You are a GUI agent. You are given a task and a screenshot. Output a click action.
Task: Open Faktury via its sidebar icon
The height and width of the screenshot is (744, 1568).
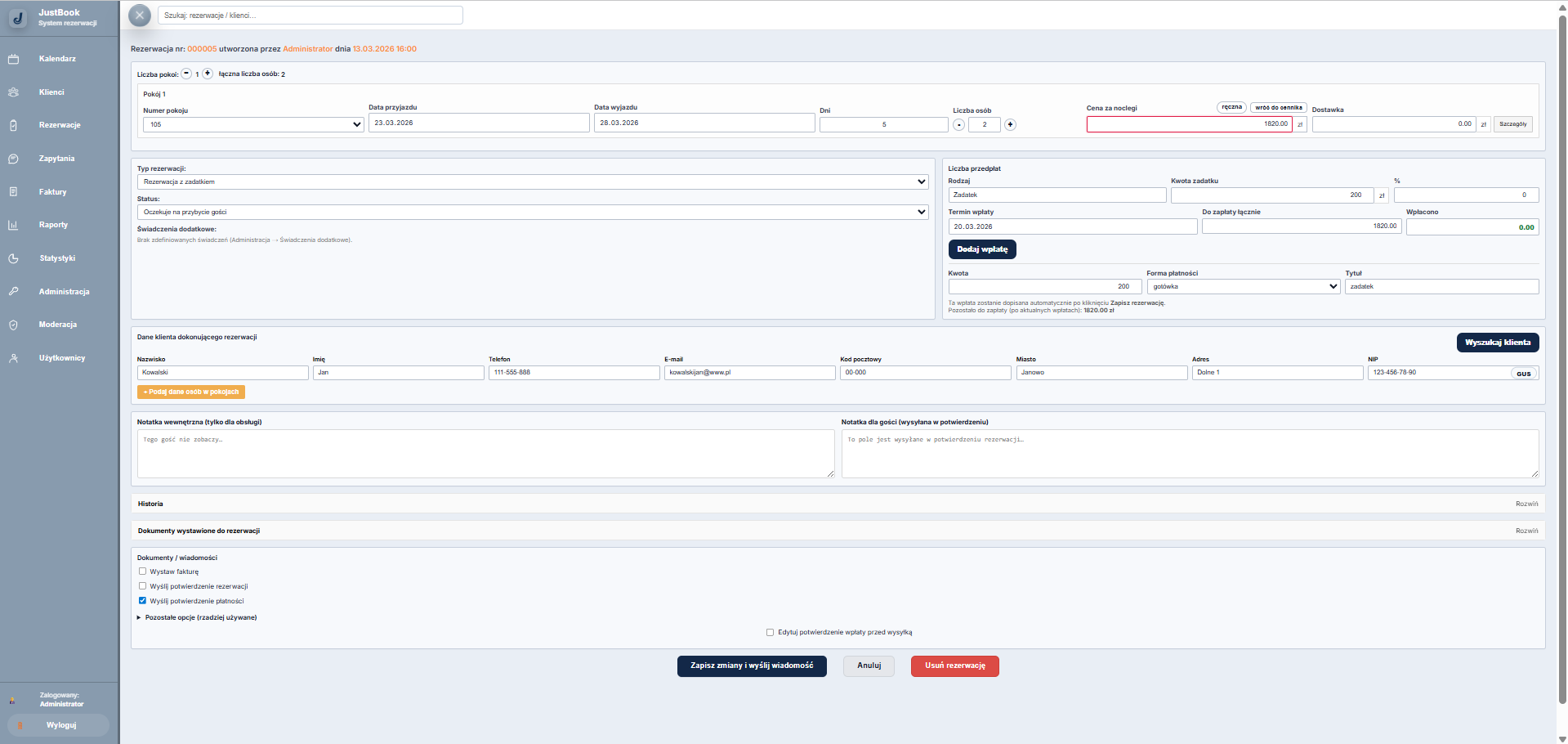[x=13, y=192]
